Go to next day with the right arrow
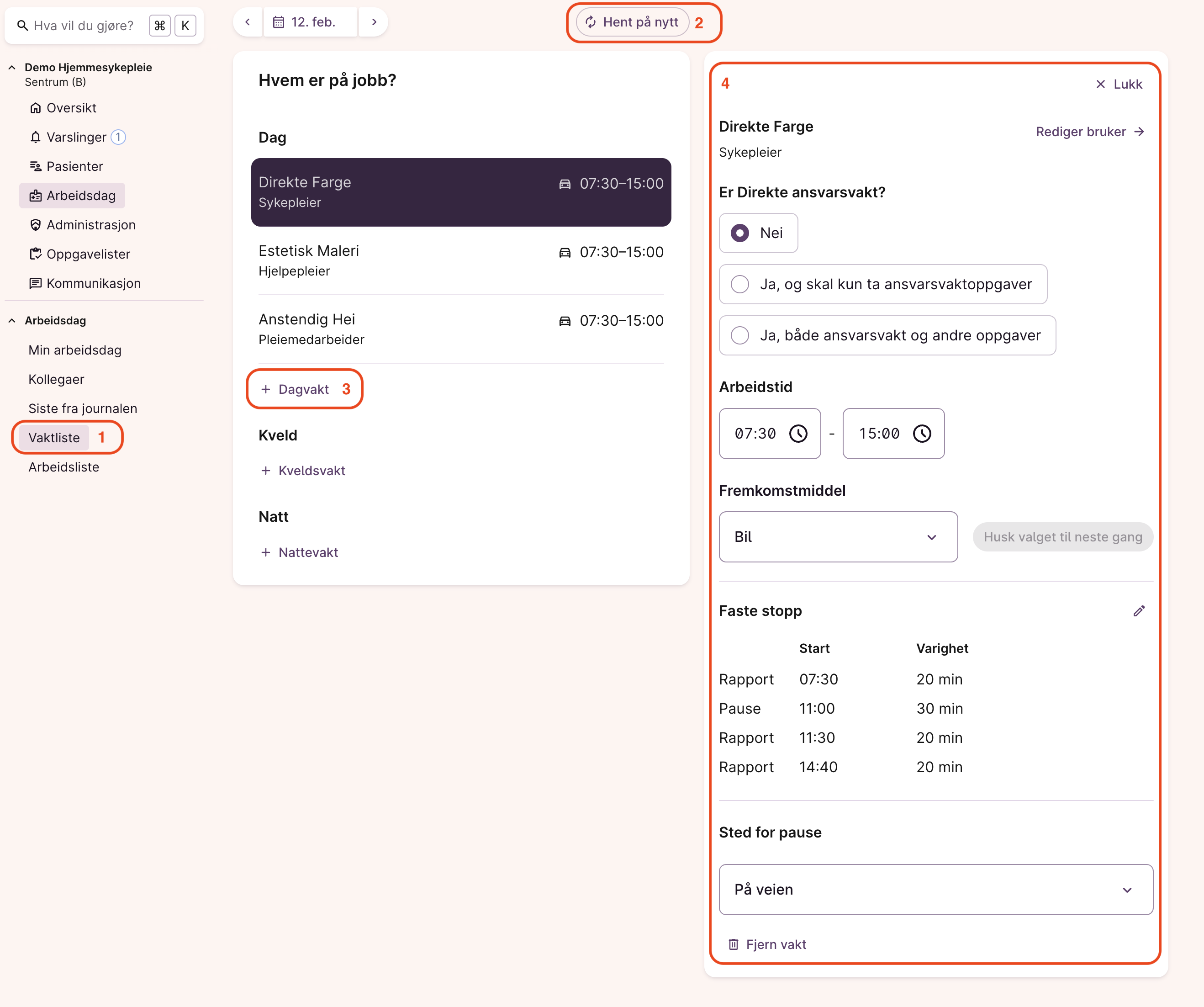This screenshot has width=1204, height=1007. click(374, 22)
